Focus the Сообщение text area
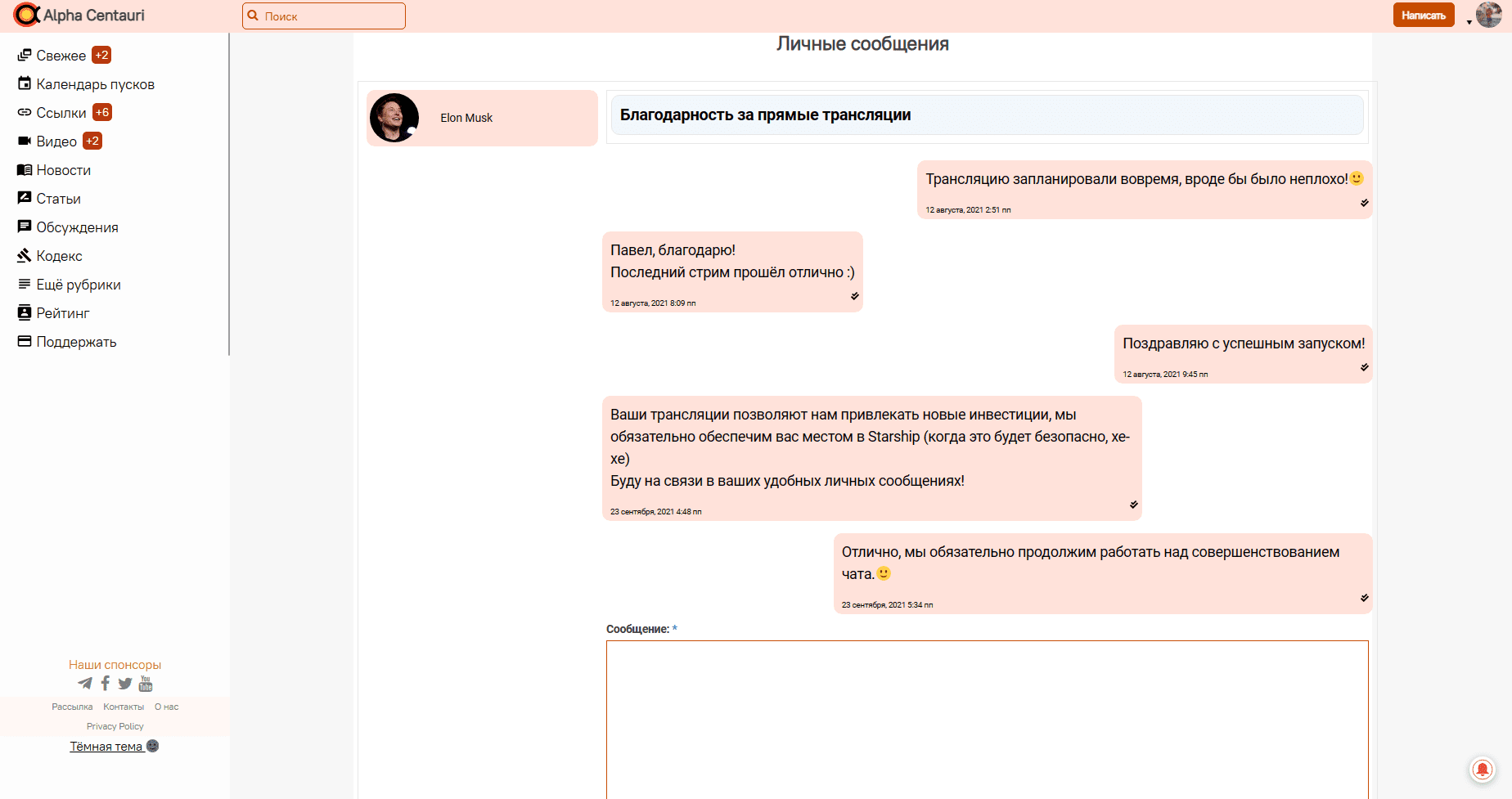The width and height of the screenshot is (1512, 799). [987, 718]
